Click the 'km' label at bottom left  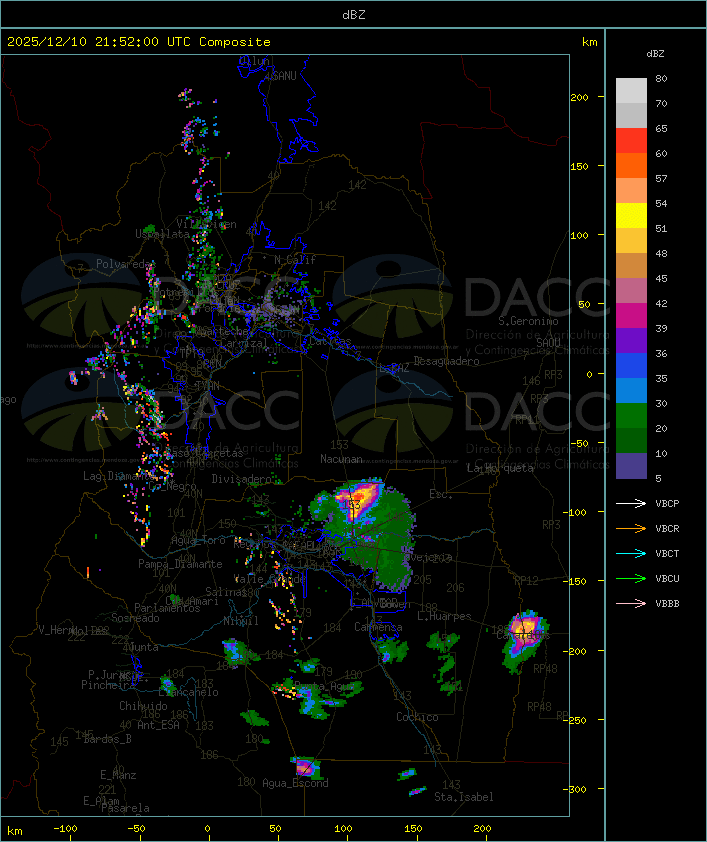pyautogui.click(x=14, y=831)
